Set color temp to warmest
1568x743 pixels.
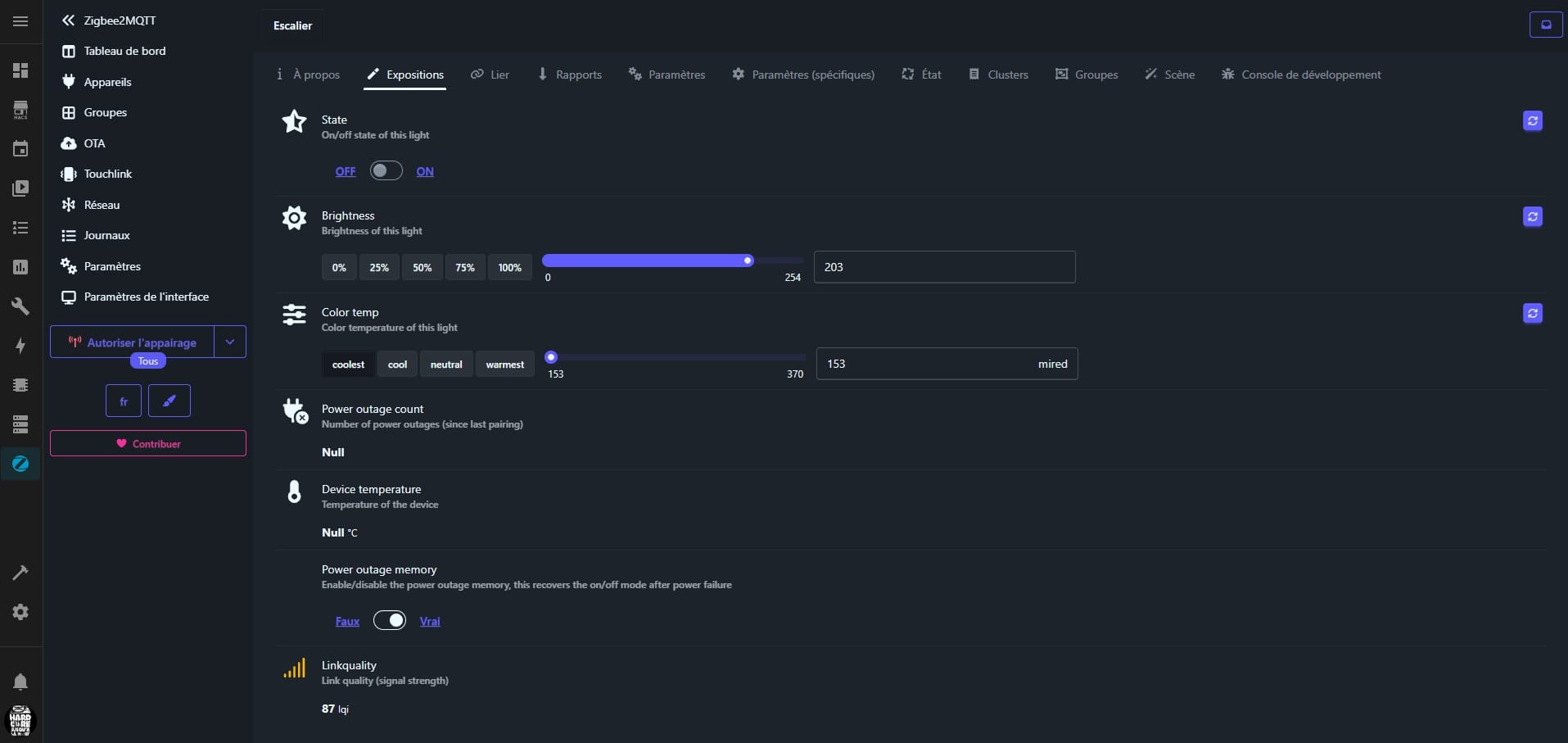coord(504,365)
